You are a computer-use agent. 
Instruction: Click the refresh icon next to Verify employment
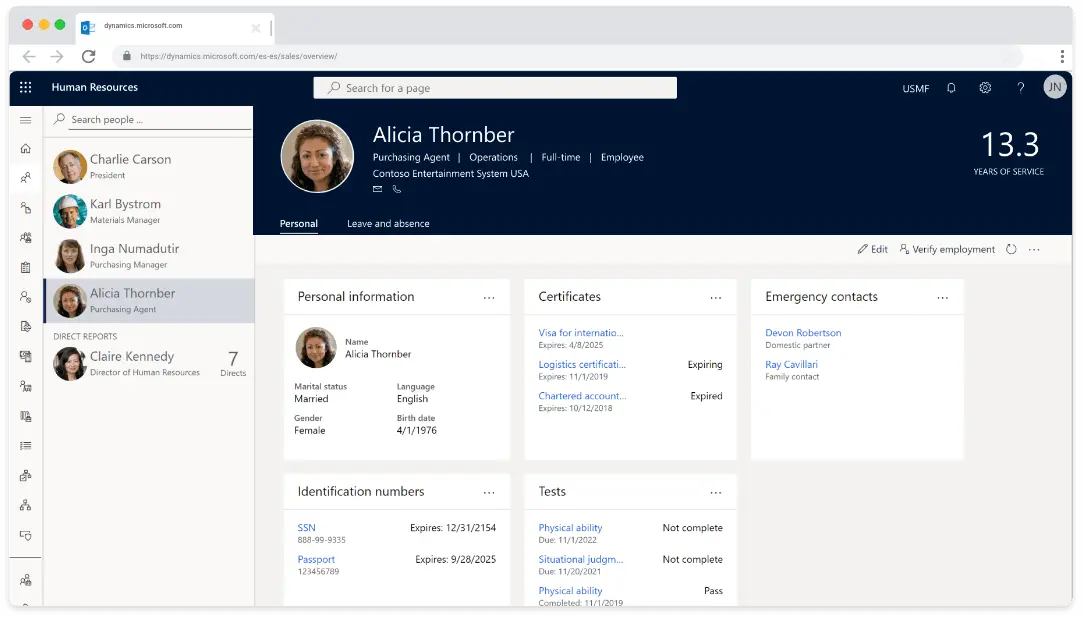(1011, 249)
